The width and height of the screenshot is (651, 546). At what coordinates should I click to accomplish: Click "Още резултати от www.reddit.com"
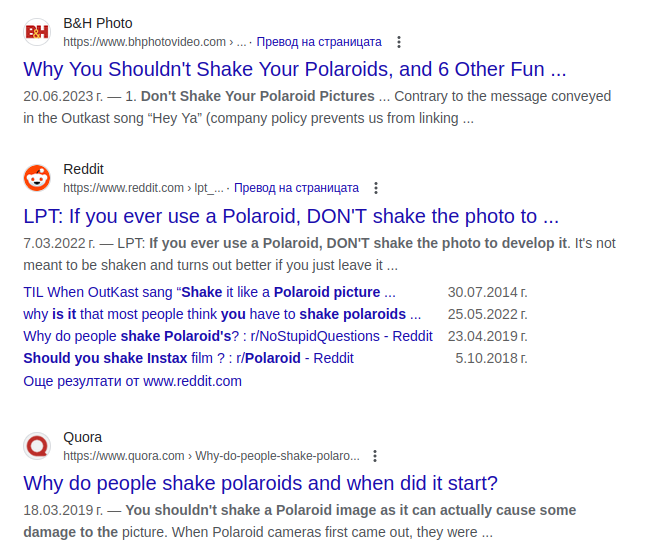132,381
